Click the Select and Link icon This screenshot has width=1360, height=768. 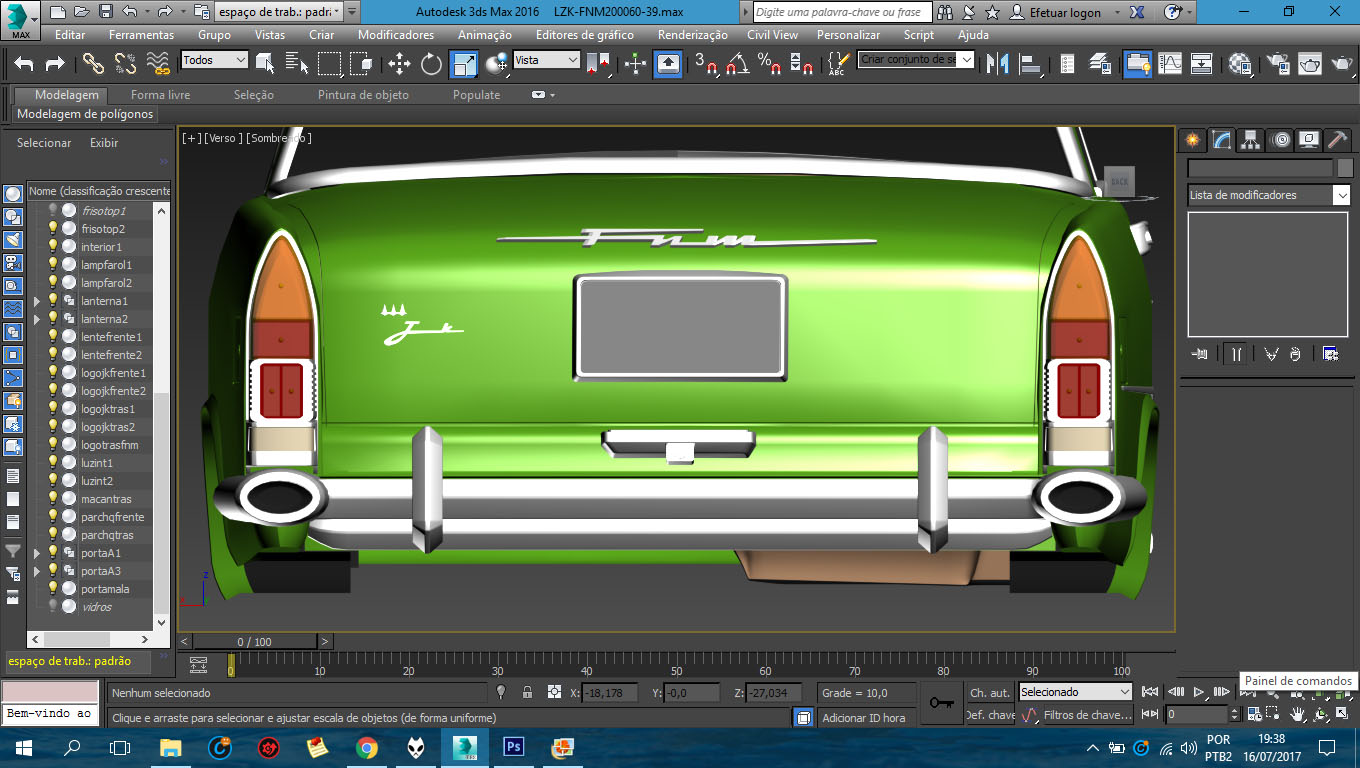(93, 64)
